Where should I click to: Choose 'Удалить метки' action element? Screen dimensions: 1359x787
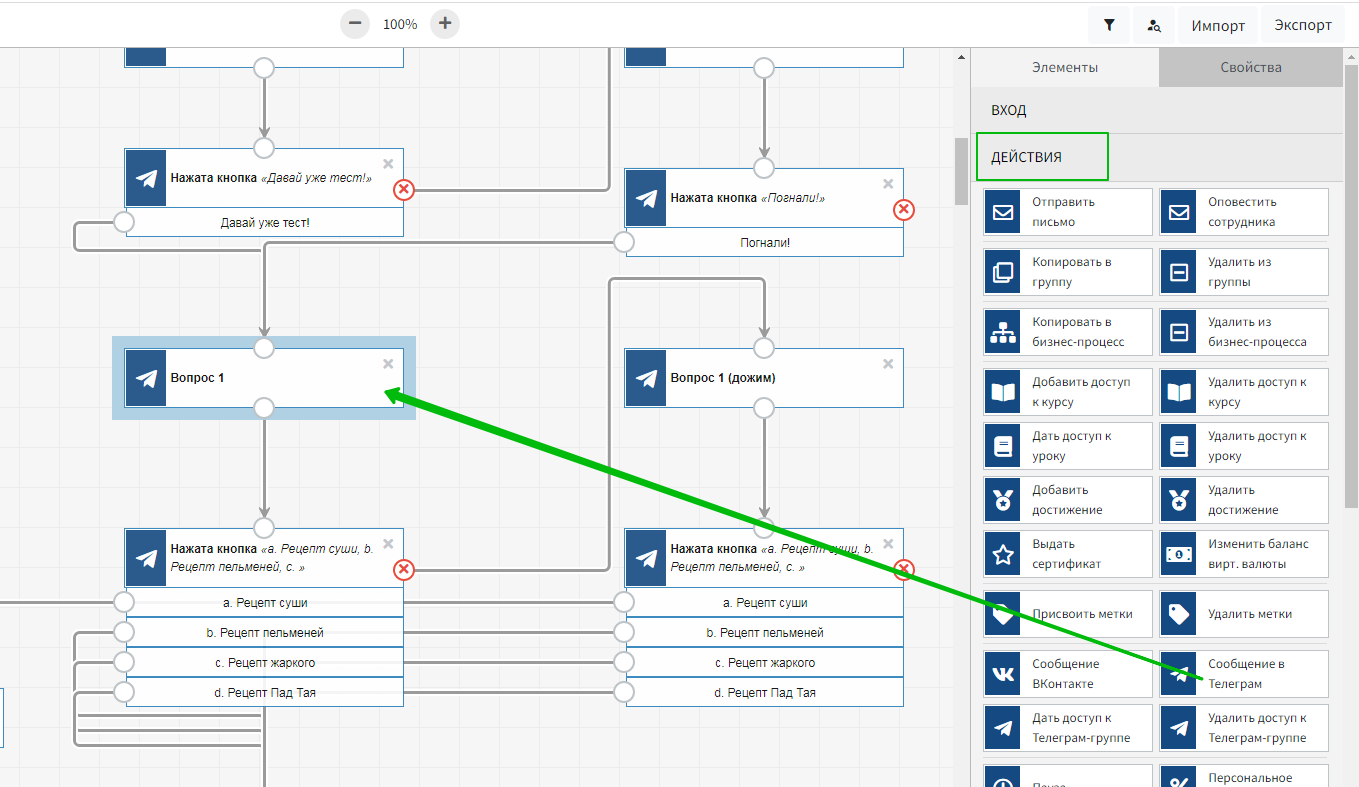coord(1244,614)
